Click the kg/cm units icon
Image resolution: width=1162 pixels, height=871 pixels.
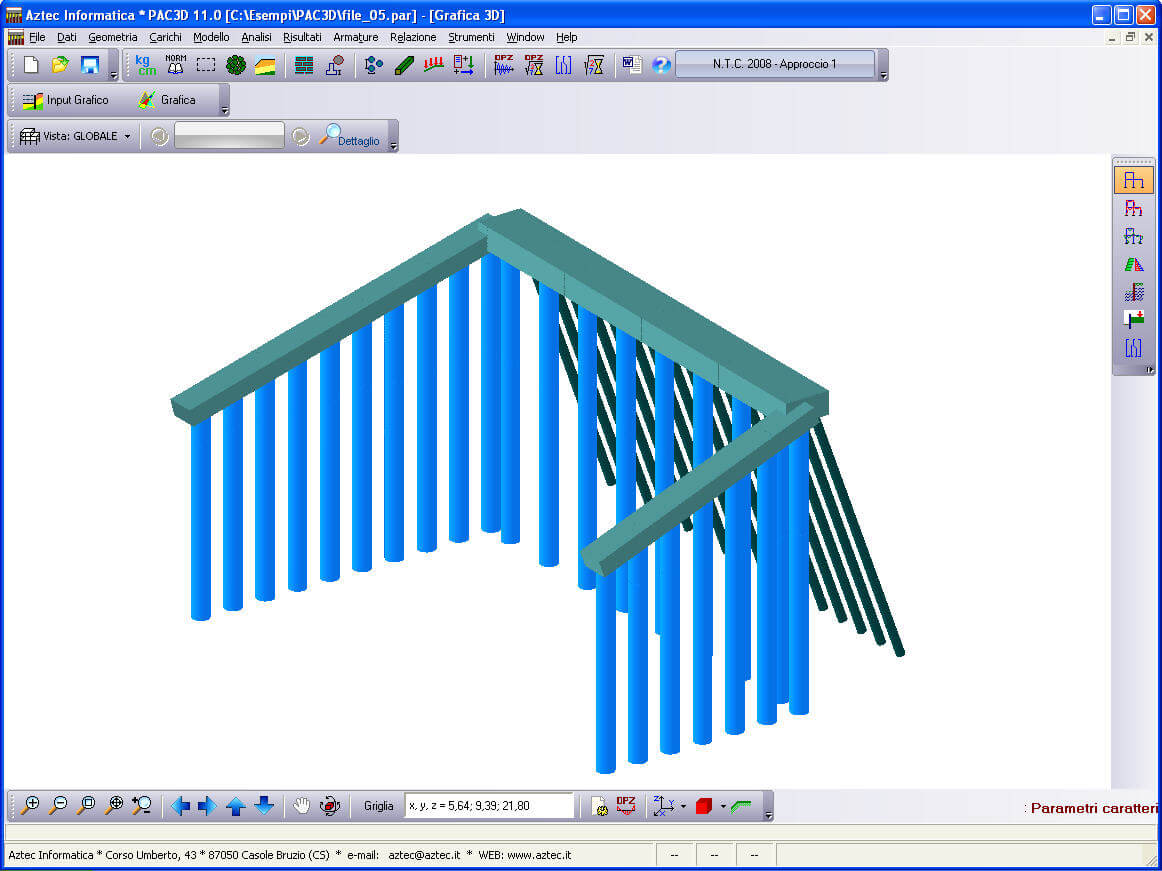147,65
